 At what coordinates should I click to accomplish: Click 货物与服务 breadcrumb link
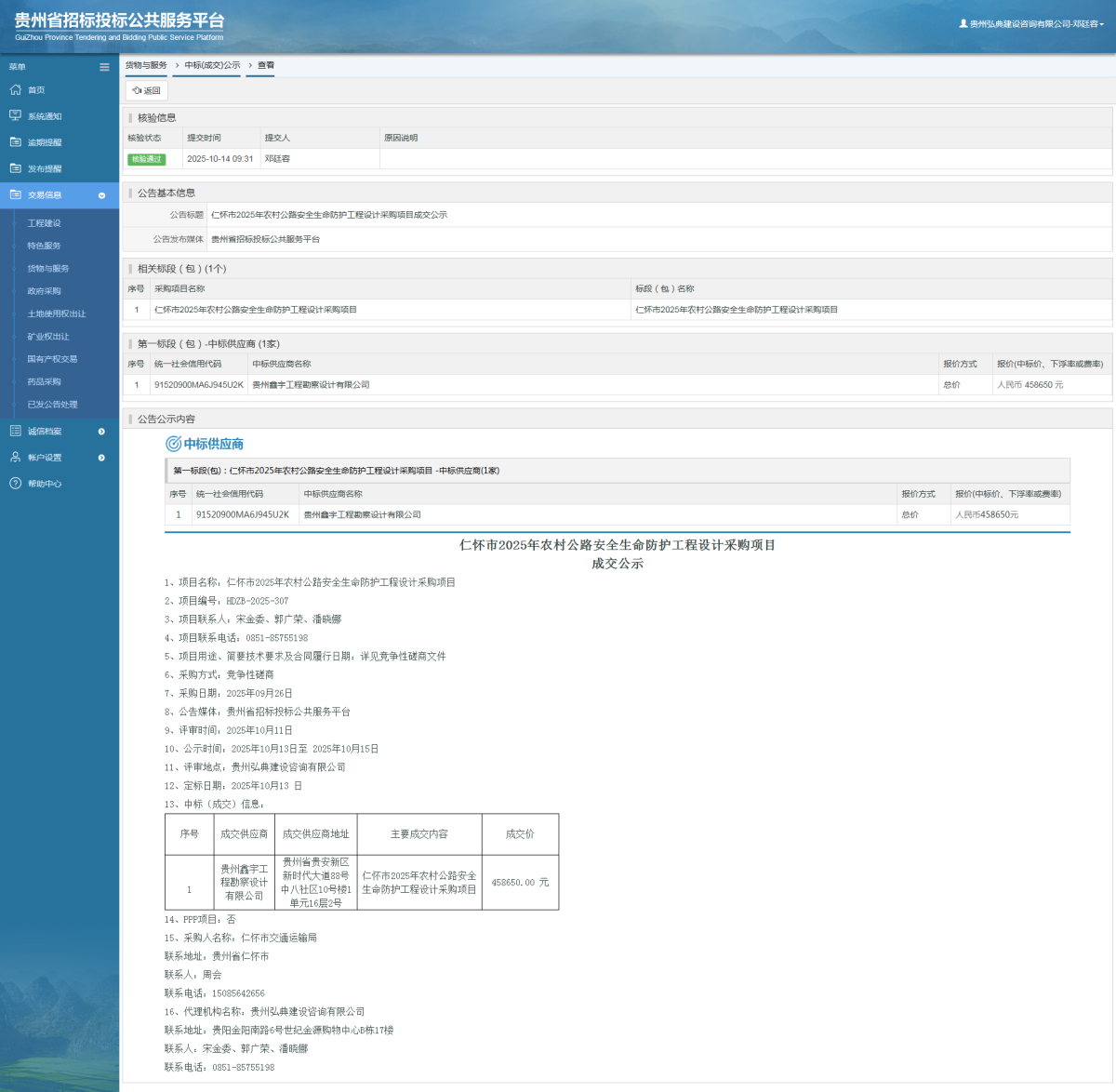tap(146, 65)
